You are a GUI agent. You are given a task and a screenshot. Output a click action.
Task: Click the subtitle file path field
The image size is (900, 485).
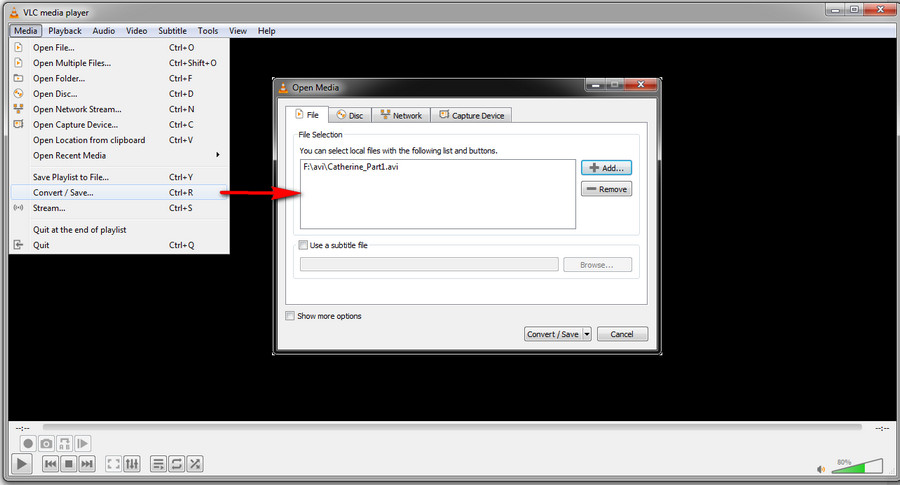coord(429,265)
